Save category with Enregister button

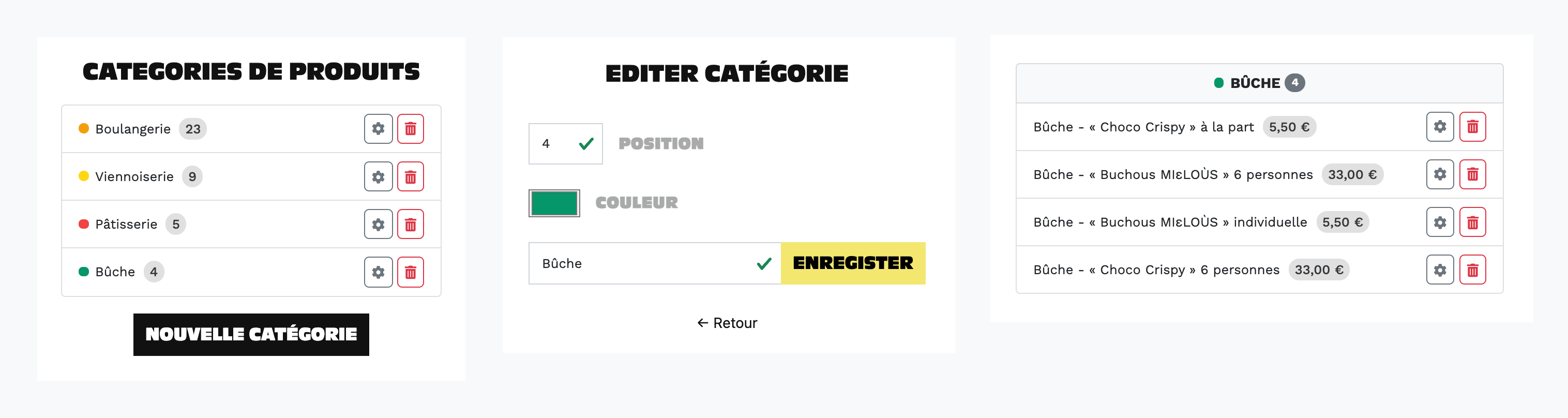[x=852, y=263]
